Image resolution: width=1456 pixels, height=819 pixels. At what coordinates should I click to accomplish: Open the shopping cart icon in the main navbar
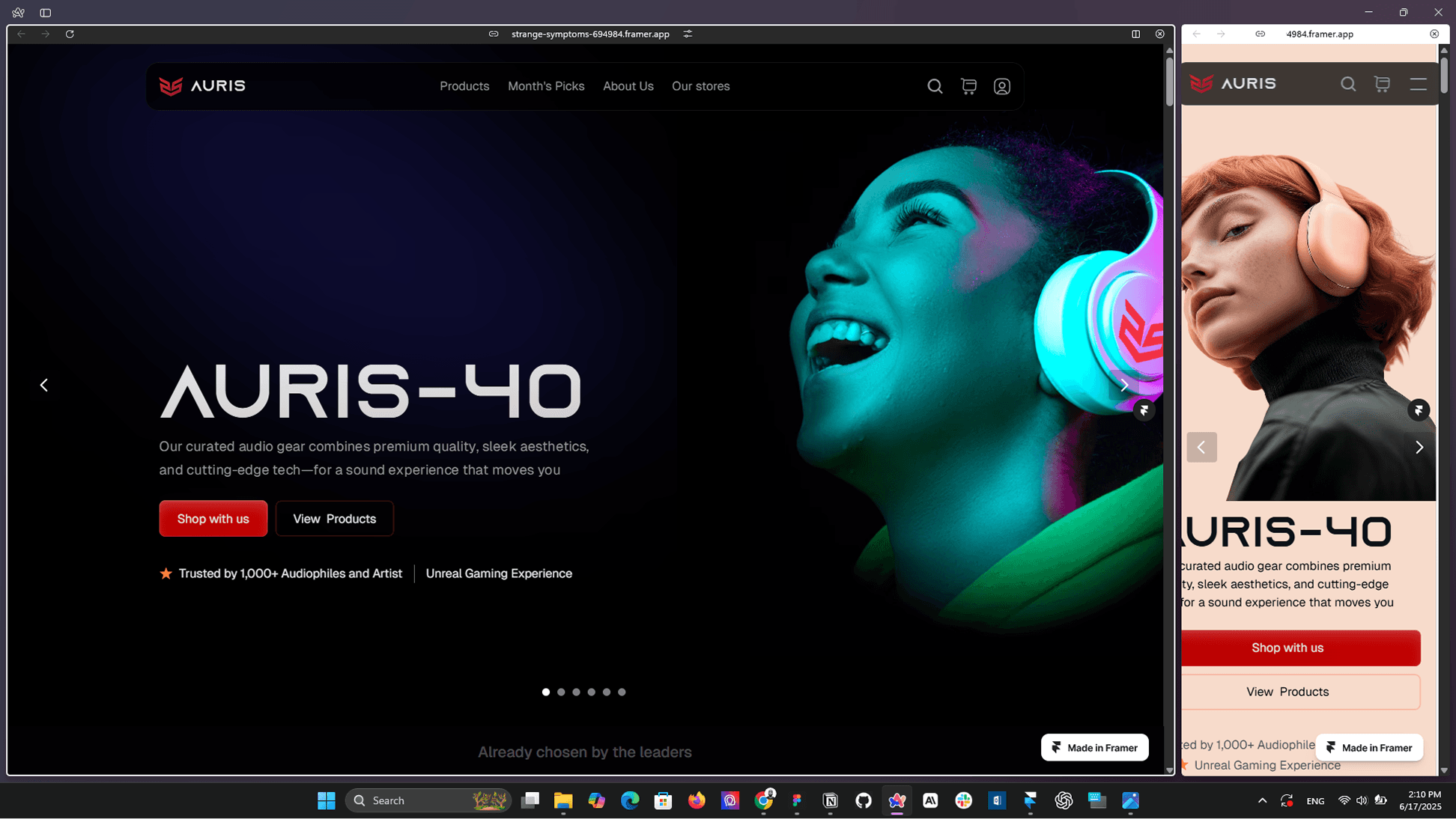(x=968, y=86)
